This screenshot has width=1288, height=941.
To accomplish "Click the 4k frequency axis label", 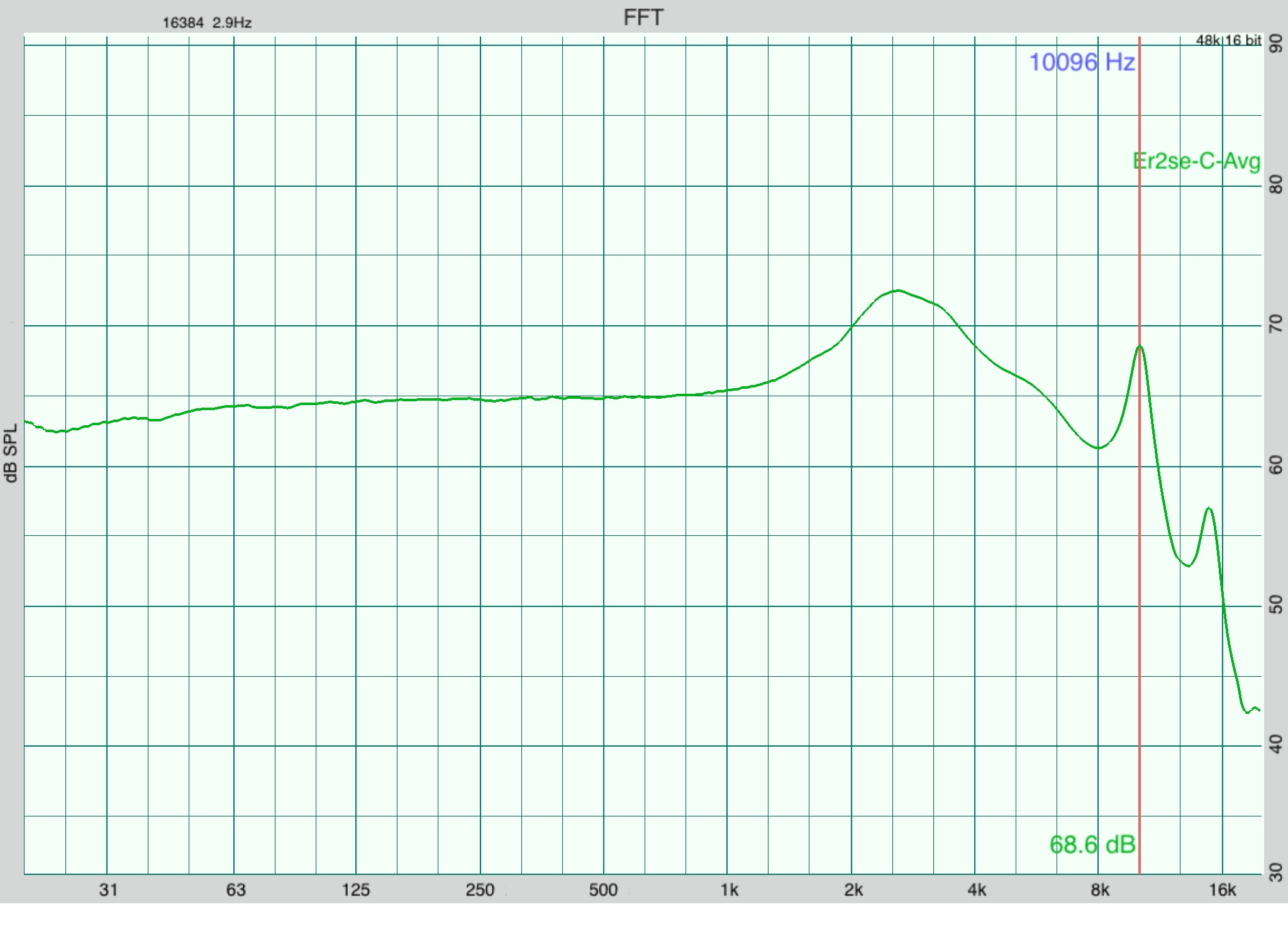I will pyautogui.click(x=977, y=890).
